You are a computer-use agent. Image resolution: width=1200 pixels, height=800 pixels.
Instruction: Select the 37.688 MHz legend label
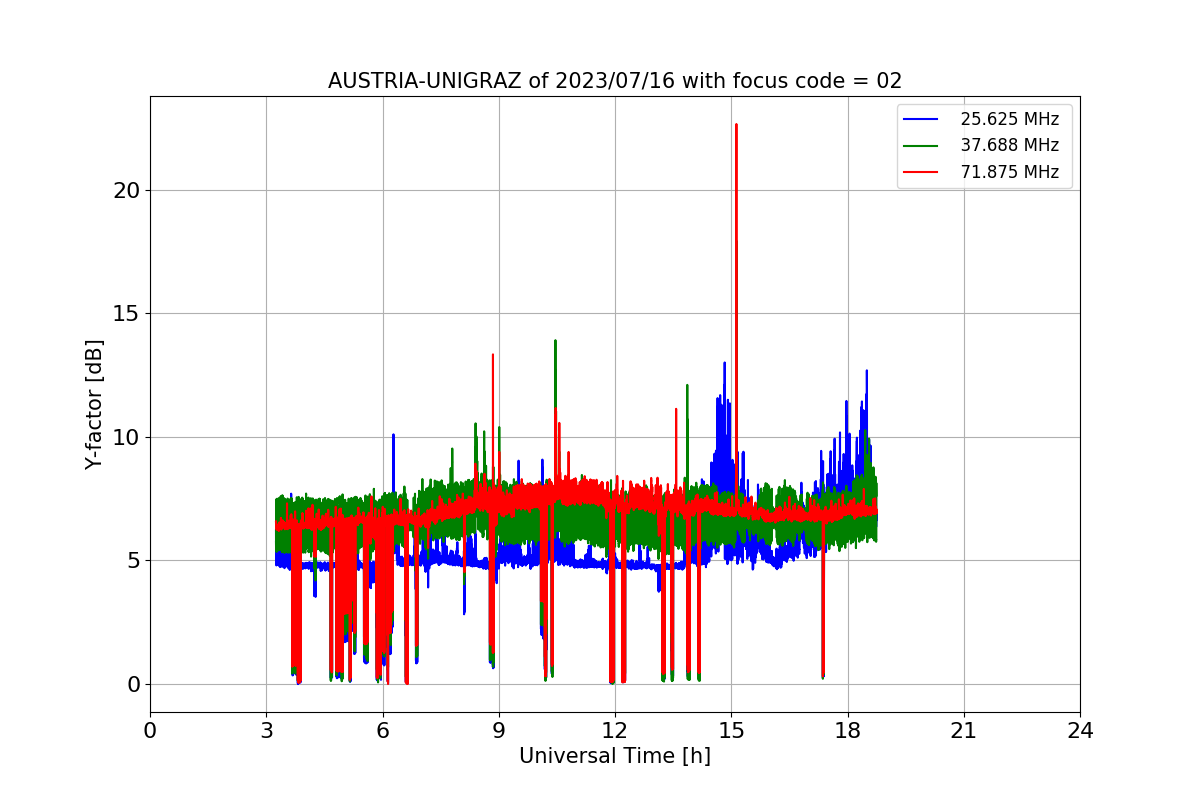coord(1009,145)
